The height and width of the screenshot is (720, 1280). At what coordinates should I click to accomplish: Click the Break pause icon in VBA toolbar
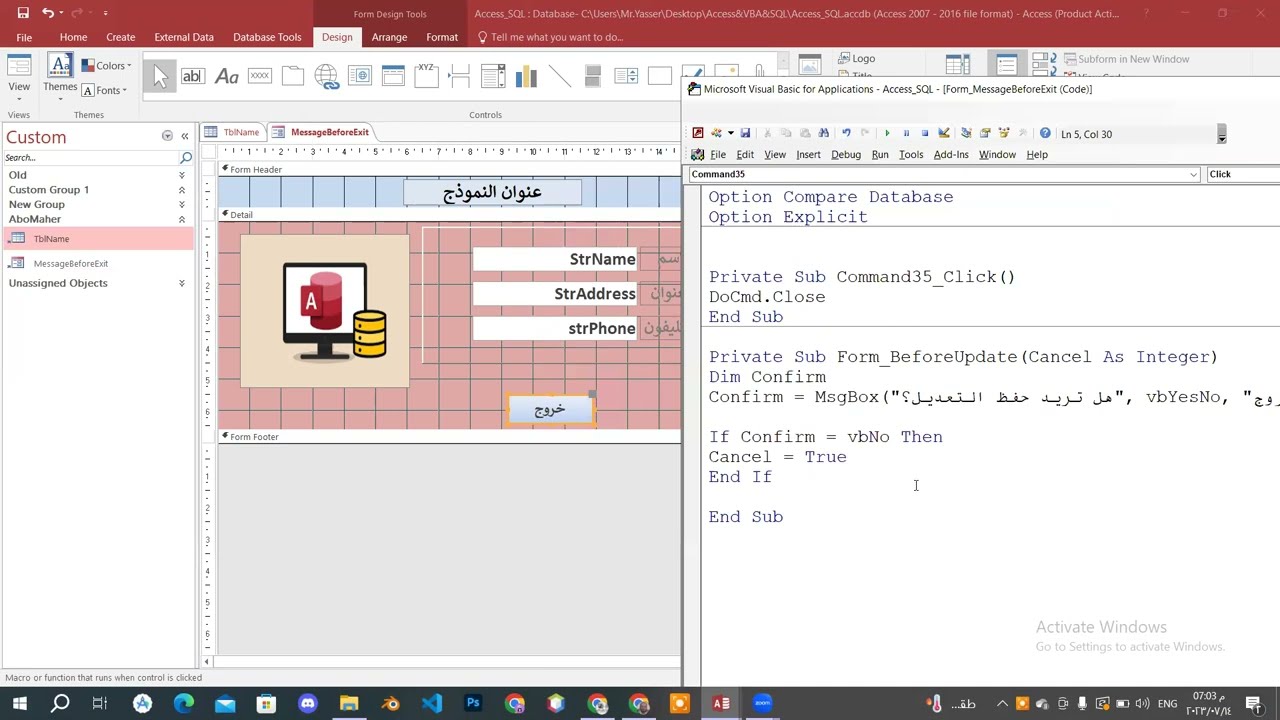(906, 133)
